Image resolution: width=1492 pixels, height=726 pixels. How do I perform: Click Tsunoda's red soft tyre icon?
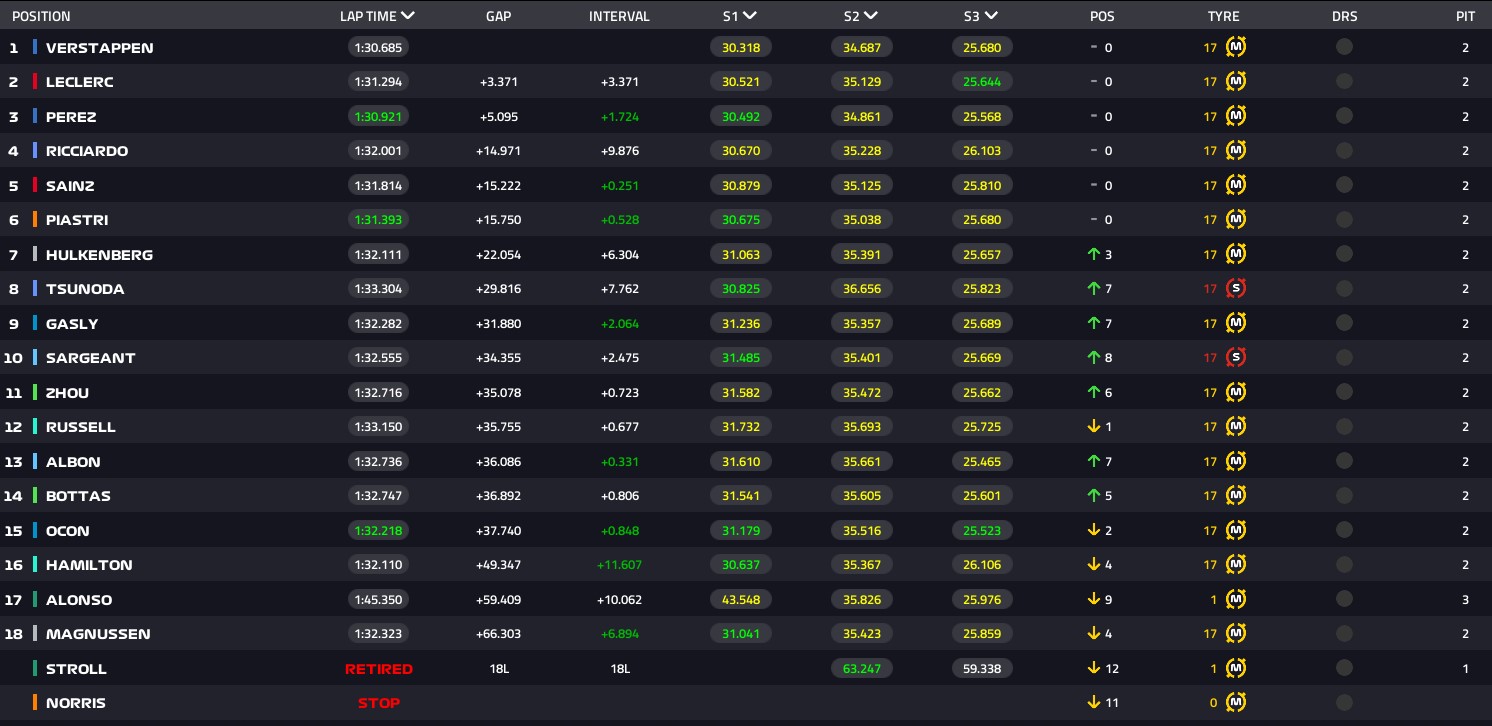1236,289
